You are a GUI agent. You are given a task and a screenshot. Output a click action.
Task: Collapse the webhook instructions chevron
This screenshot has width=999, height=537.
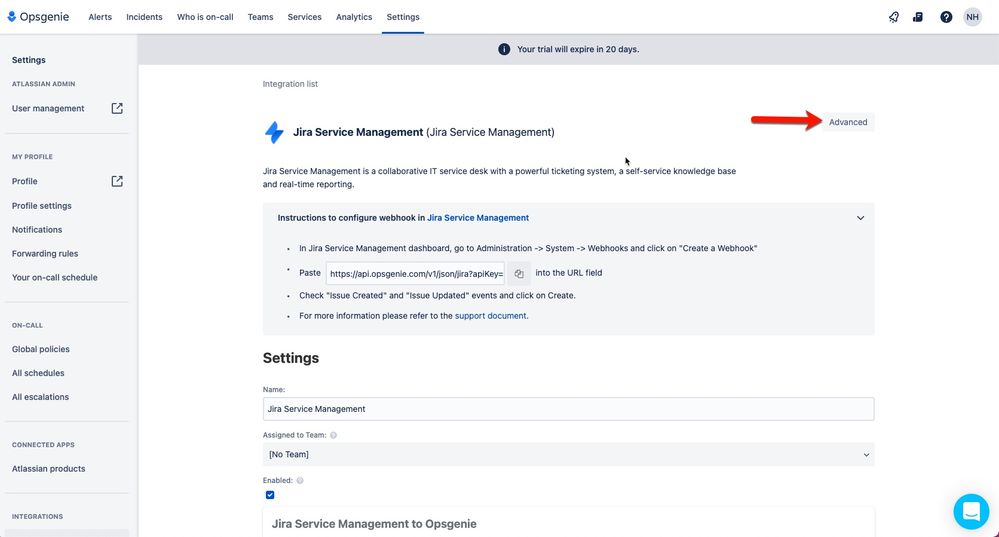[860, 218]
